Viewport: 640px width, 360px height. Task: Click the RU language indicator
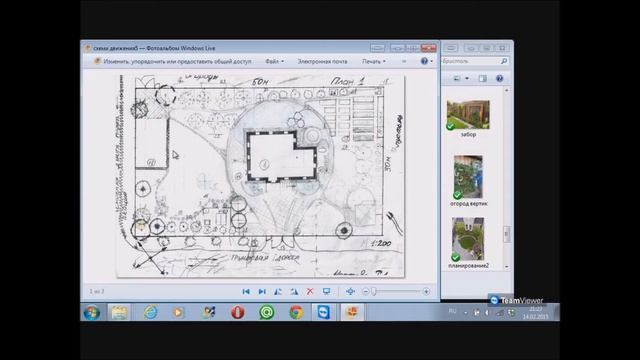(x=452, y=311)
